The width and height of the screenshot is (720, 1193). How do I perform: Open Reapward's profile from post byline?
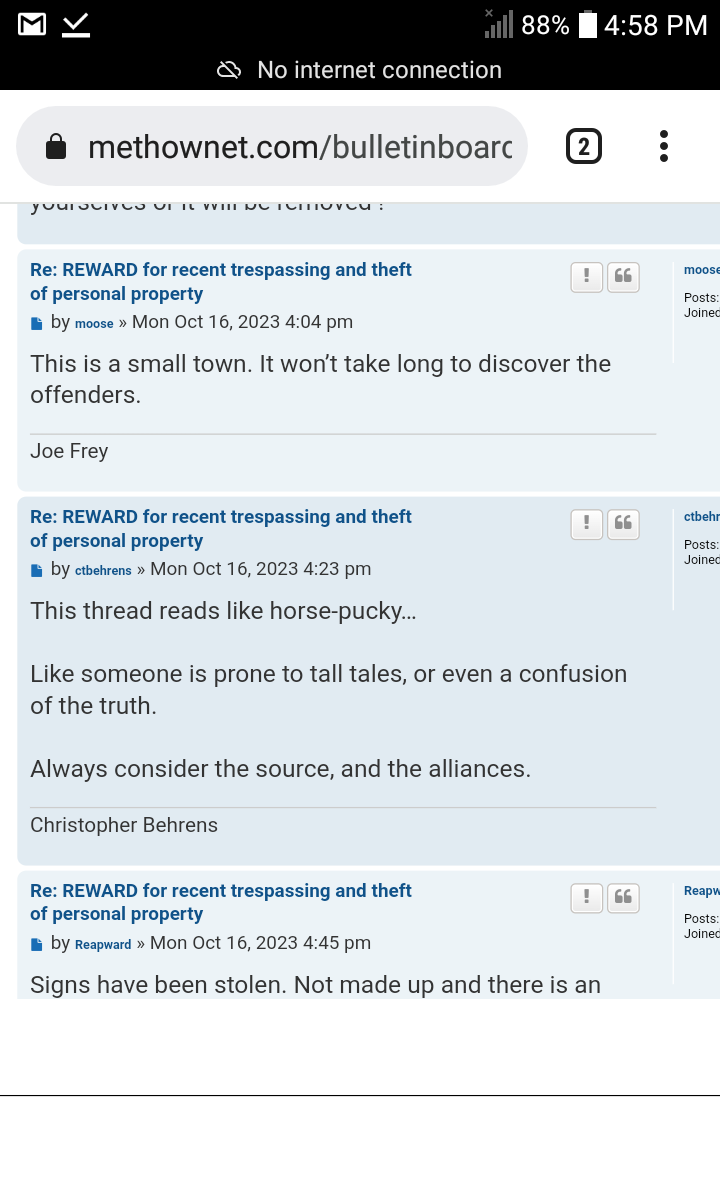[x=103, y=944]
